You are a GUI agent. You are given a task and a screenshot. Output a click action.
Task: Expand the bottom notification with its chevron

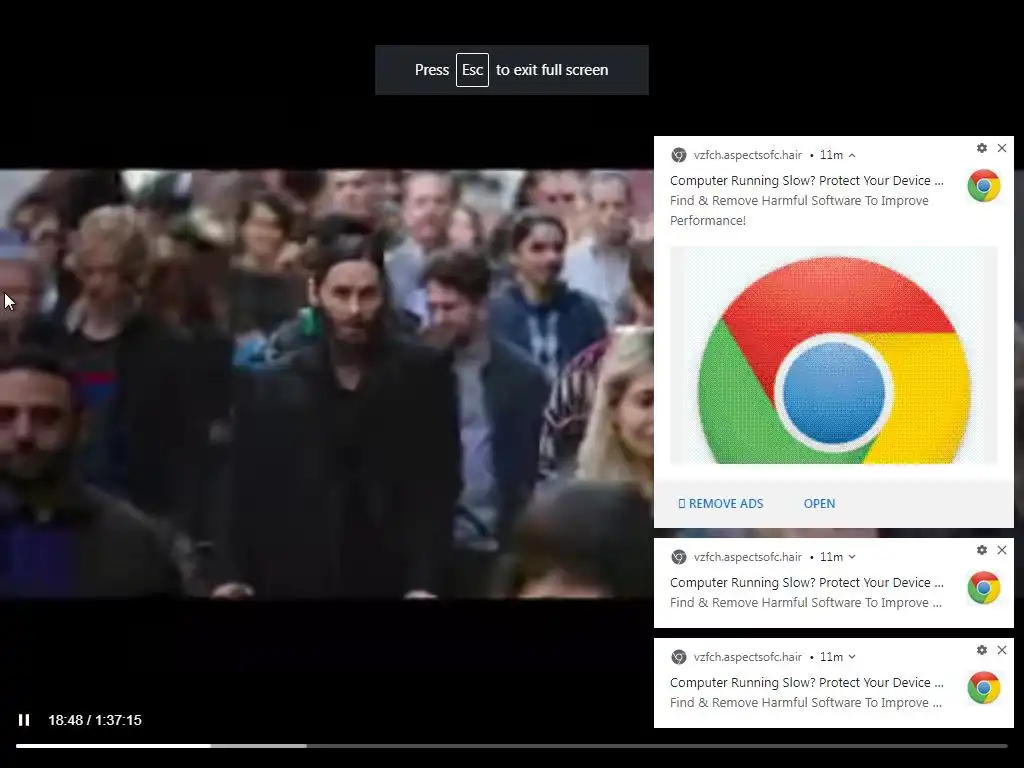(852, 657)
